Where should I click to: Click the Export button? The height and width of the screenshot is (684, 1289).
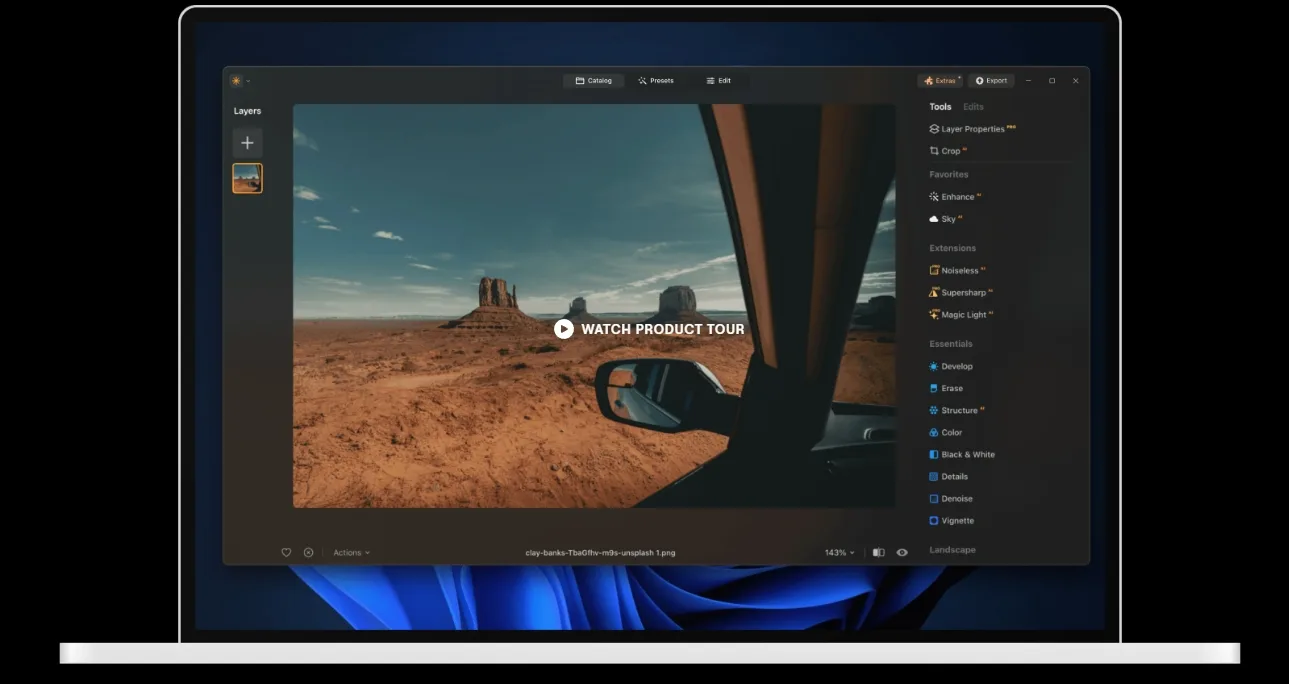click(991, 81)
